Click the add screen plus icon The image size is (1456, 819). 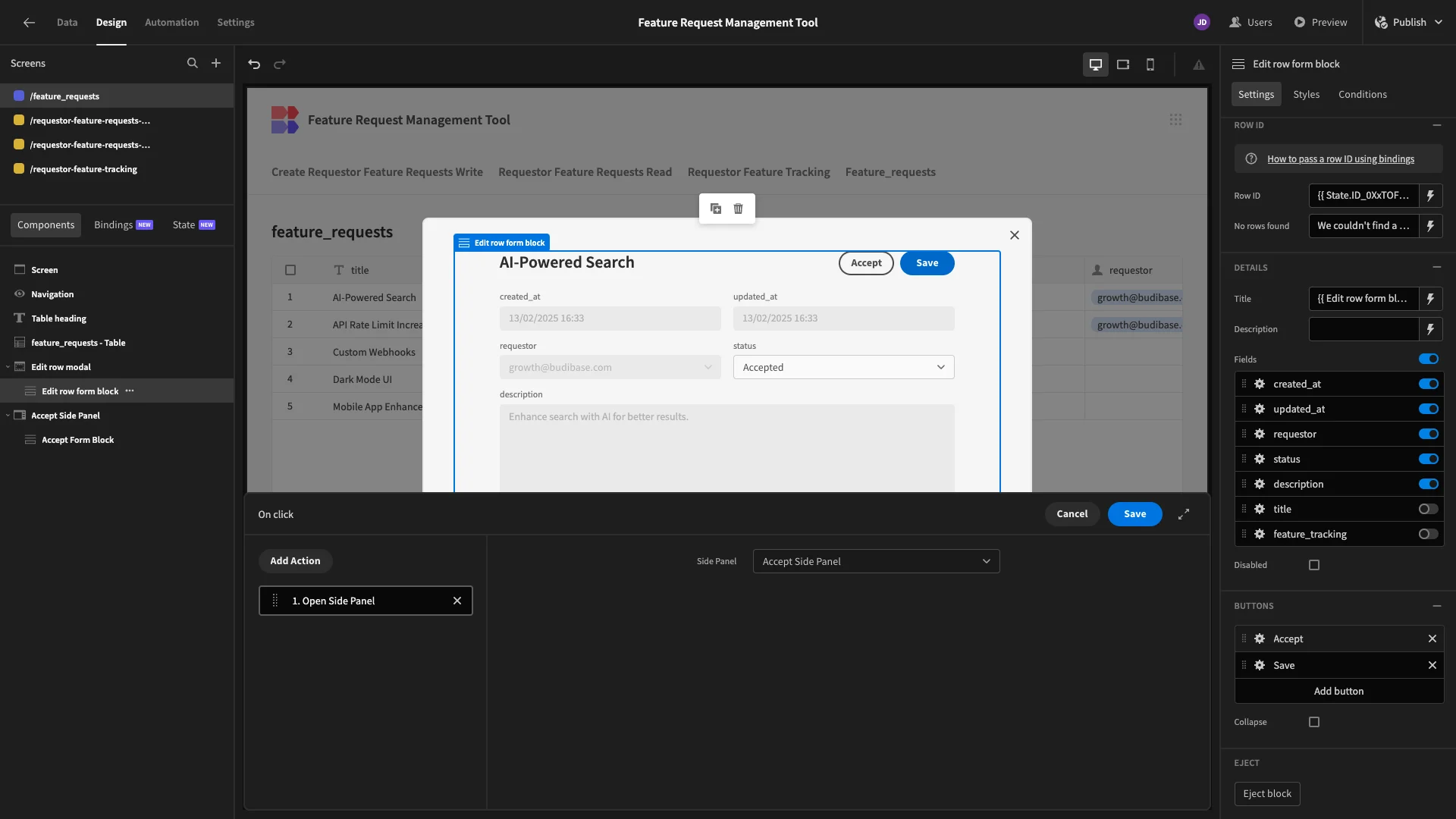click(216, 63)
